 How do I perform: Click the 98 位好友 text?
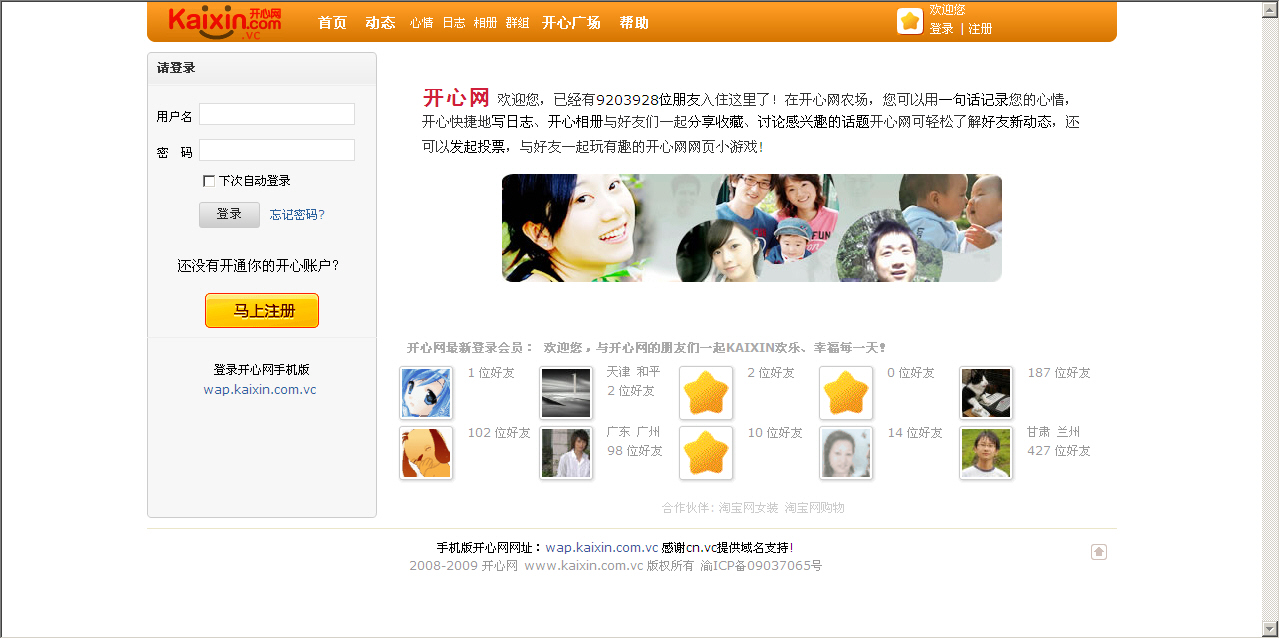(635, 451)
